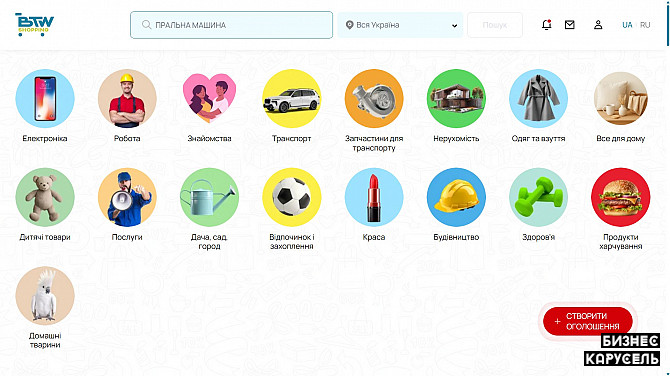Click the Знайомства label text

(209, 138)
